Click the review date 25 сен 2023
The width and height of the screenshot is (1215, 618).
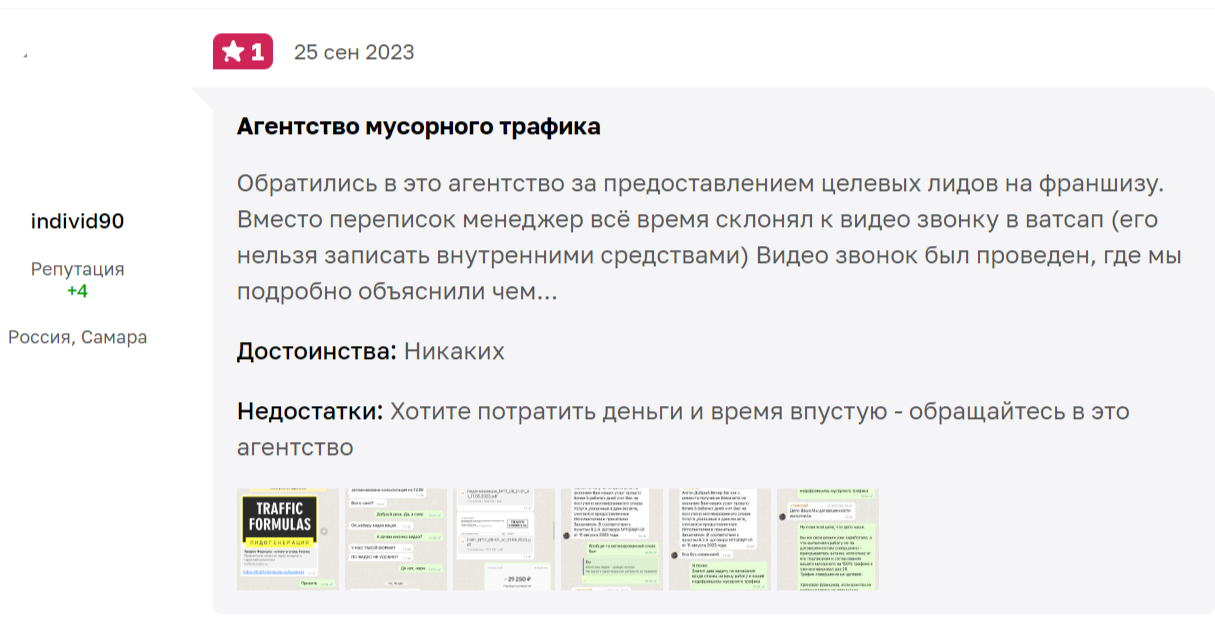tap(353, 52)
